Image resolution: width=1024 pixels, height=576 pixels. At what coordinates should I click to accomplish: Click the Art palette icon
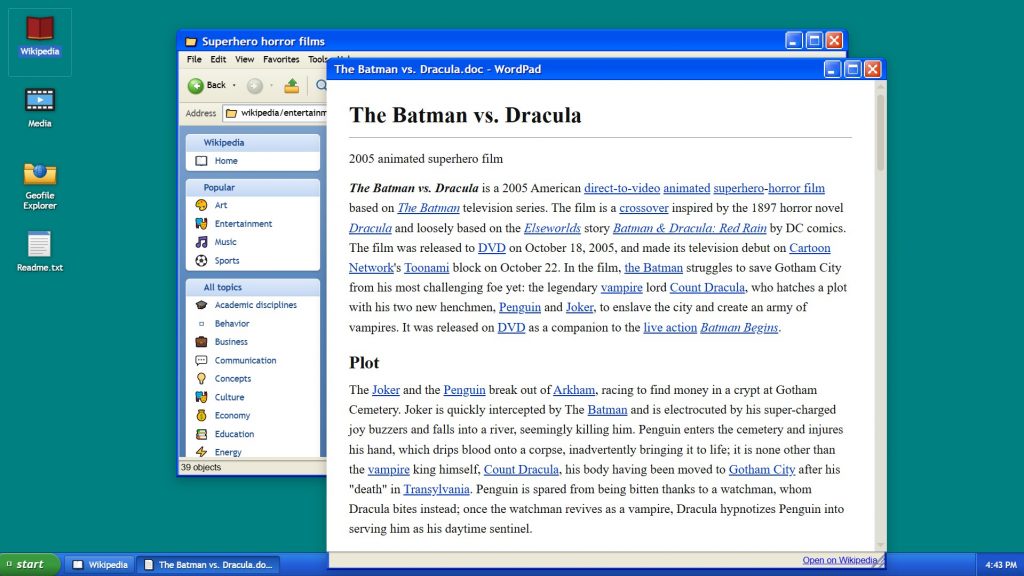(201, 205)
